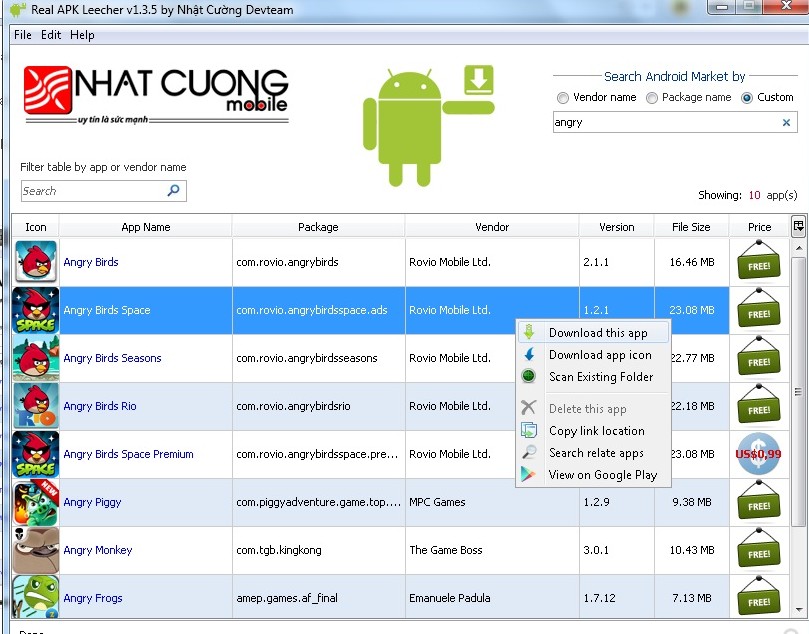This screenshot has height=634, width=809.
Task: Sort by the Price column header
Action: click(759, 227)
